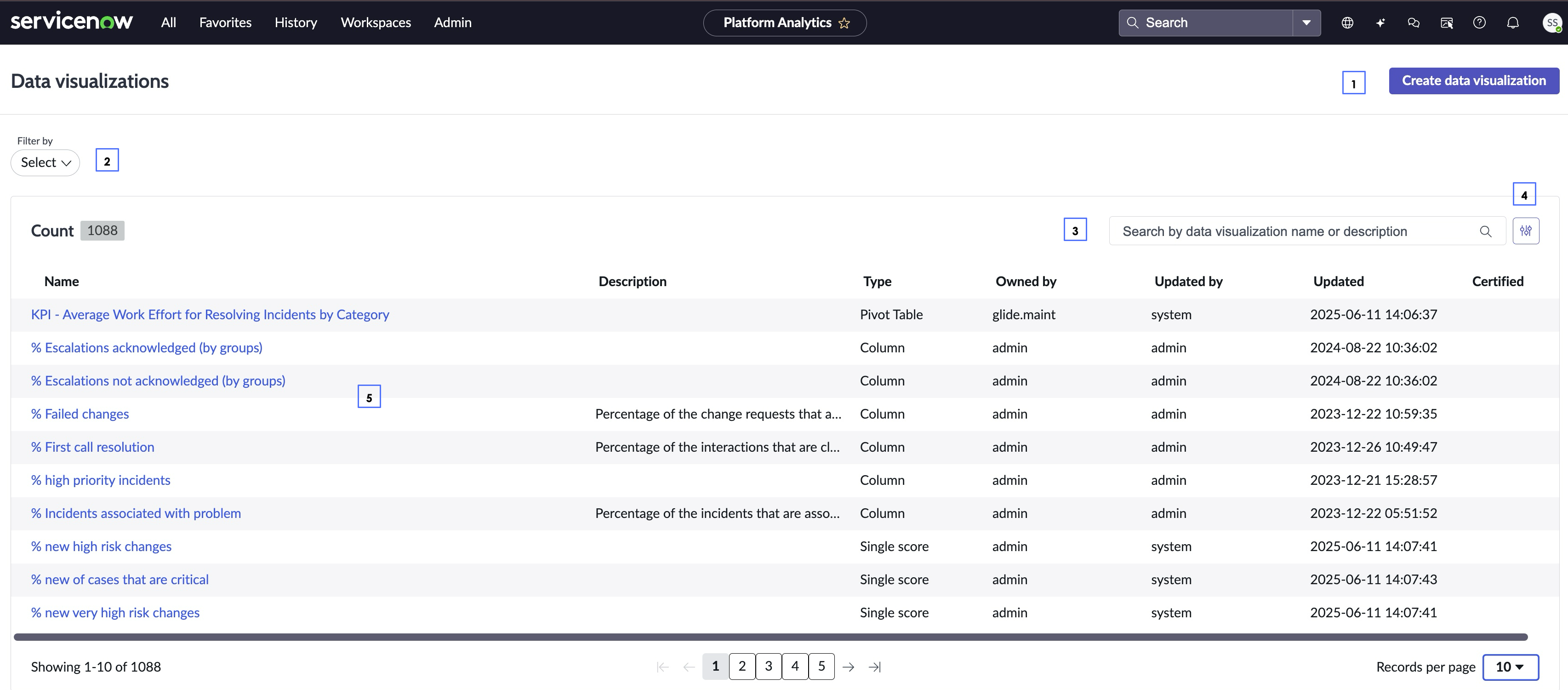Viewport: 1568px width, 690px height.
Task: Open the global search options dropdown arrow
Action: [1306, 23]
